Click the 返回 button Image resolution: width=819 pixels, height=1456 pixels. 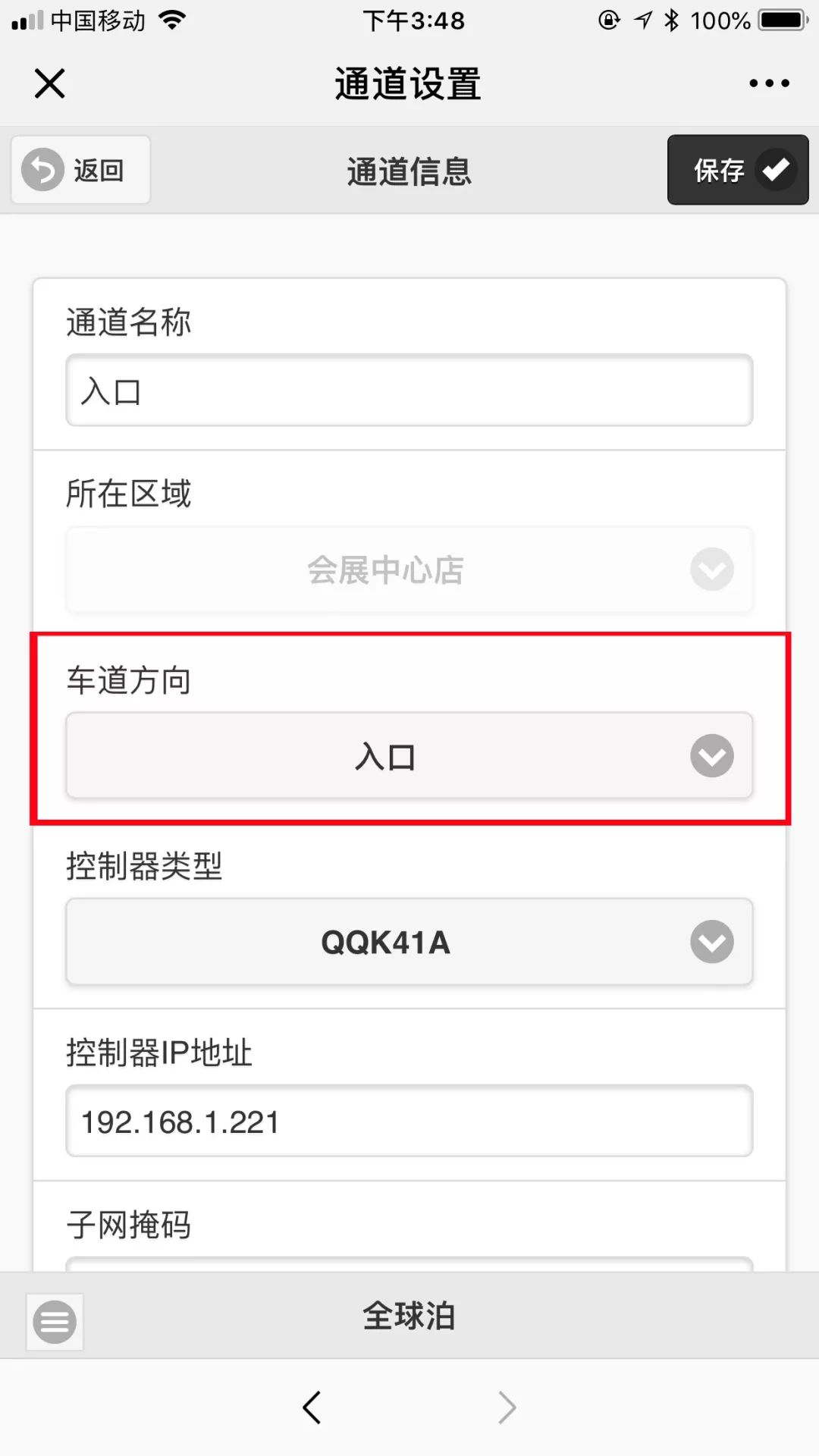click(80, 170)
